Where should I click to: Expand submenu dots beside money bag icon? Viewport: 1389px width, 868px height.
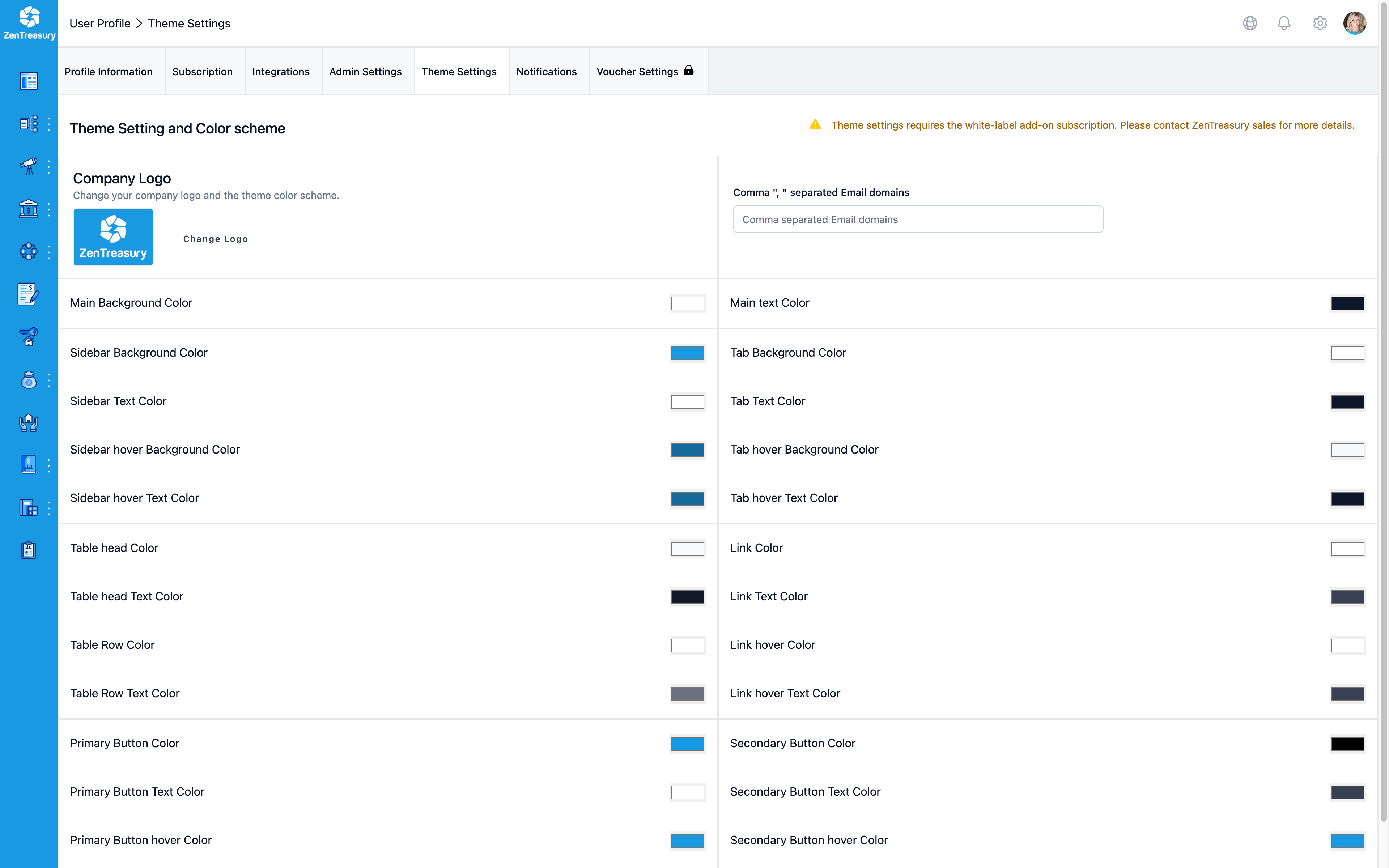coord(49,380)
